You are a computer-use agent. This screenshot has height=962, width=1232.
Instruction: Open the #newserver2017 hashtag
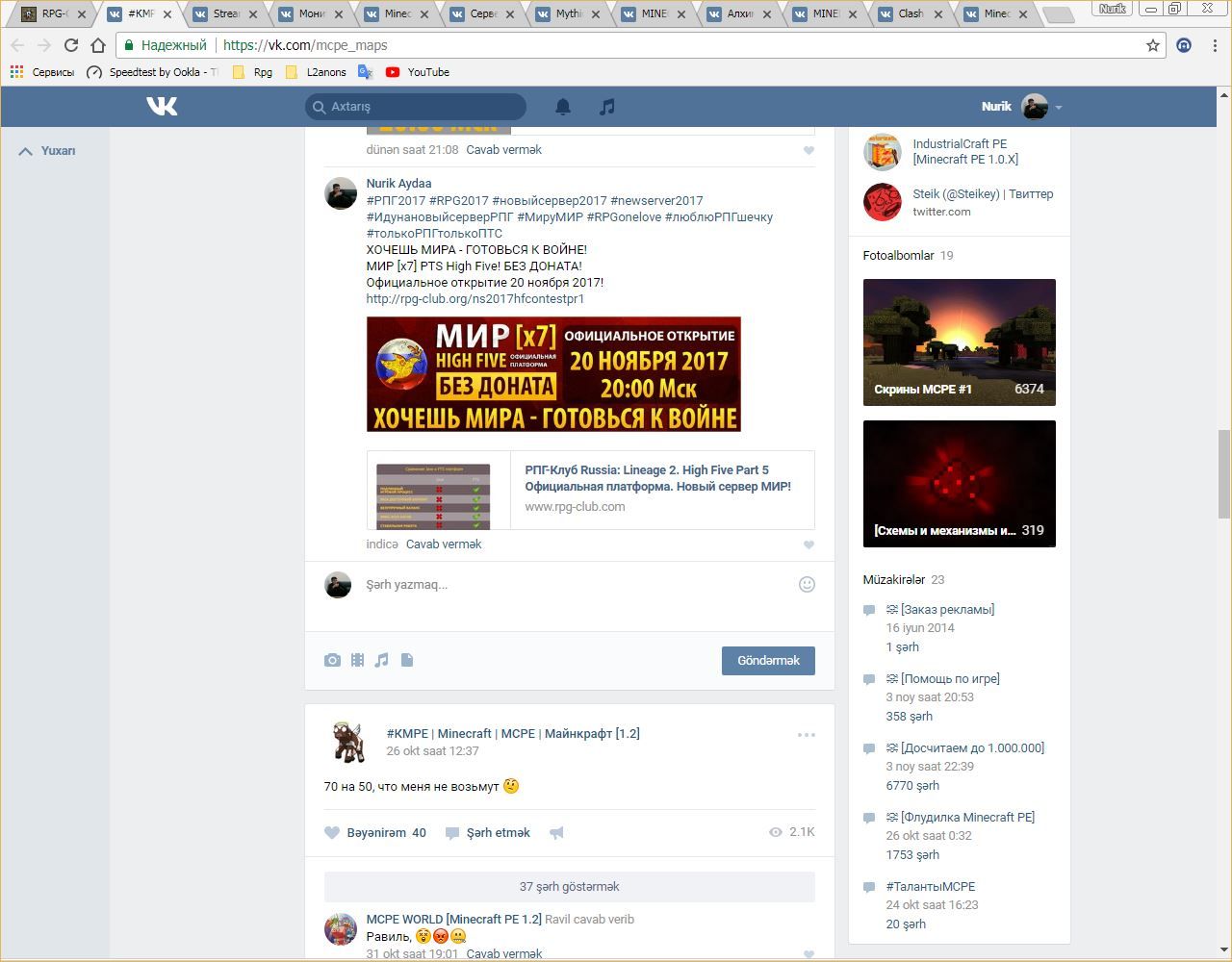click(x=656, y=201)
